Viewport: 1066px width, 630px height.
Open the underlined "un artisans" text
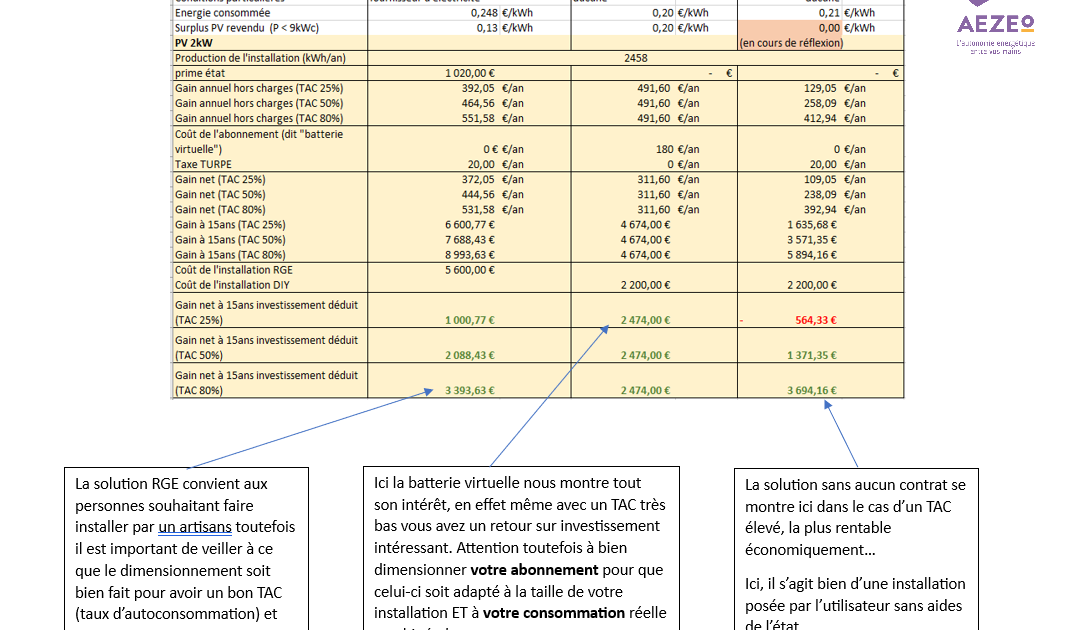coord(193,527)
